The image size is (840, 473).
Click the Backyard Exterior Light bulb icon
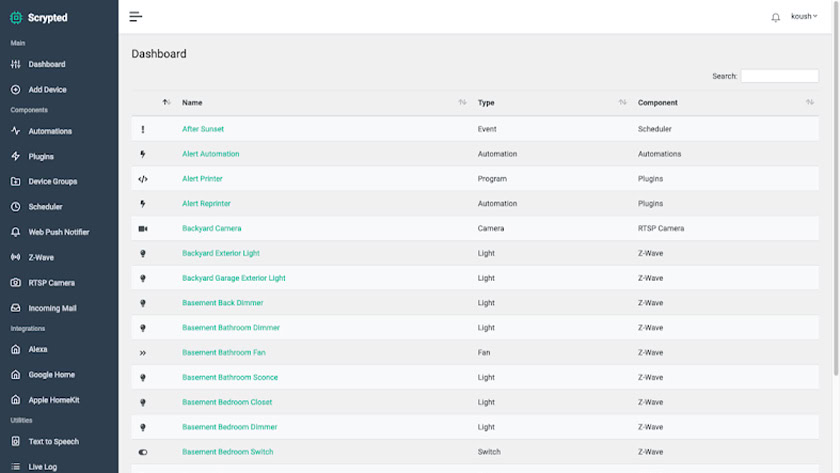pyautogui.click(x=142, y=253)
